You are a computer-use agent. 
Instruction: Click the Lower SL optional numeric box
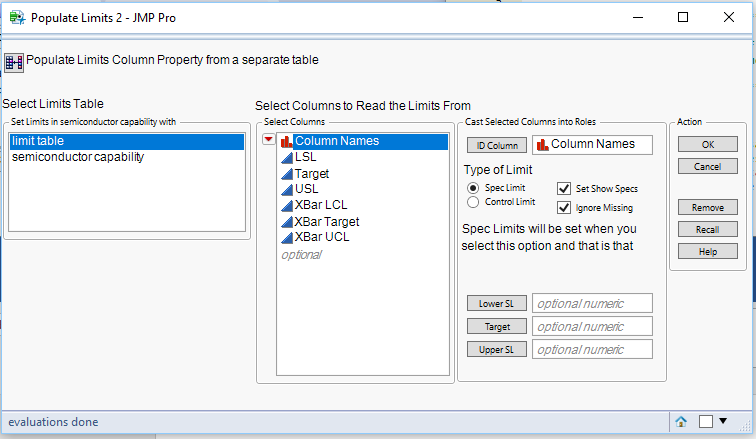click(x=592, y=304)
